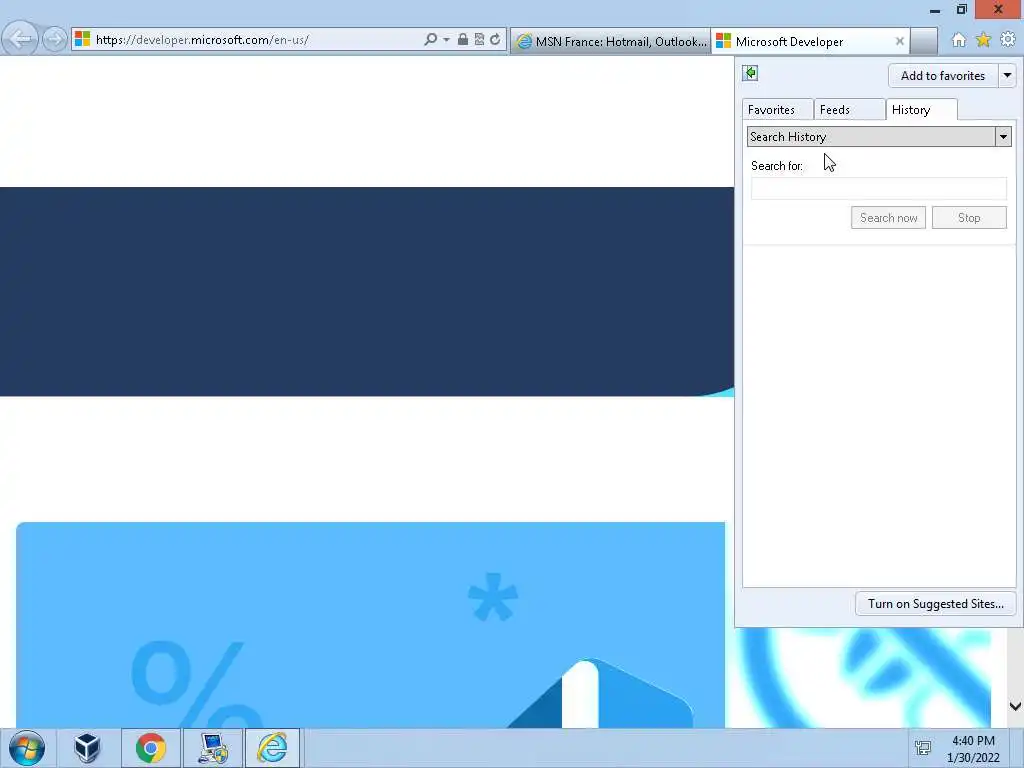Open Google Chrome from the taskbar
1024x768 pixels.
pos(151,748)
